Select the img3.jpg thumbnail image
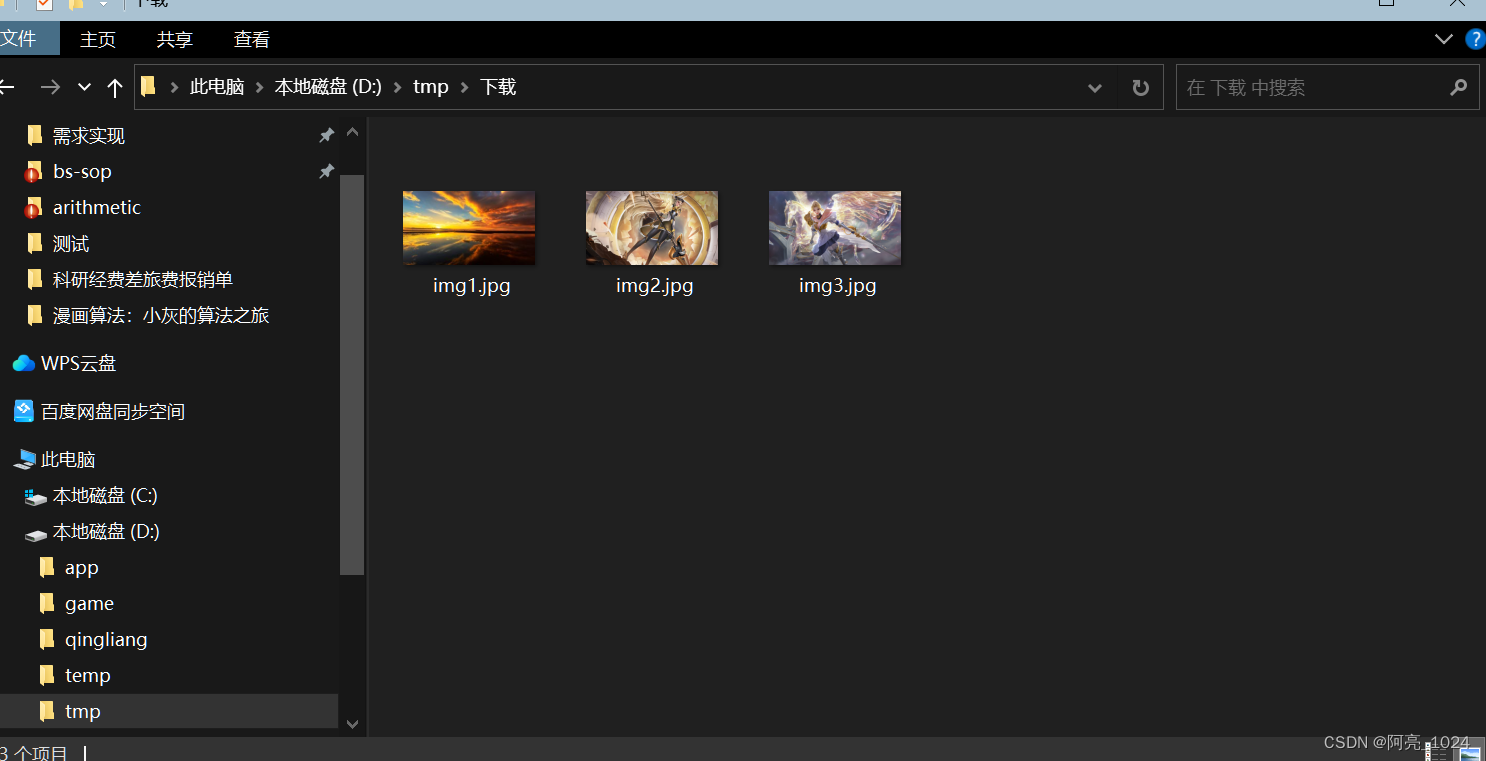This screenshot has width=1486, height=761. [x=835, y=228]
